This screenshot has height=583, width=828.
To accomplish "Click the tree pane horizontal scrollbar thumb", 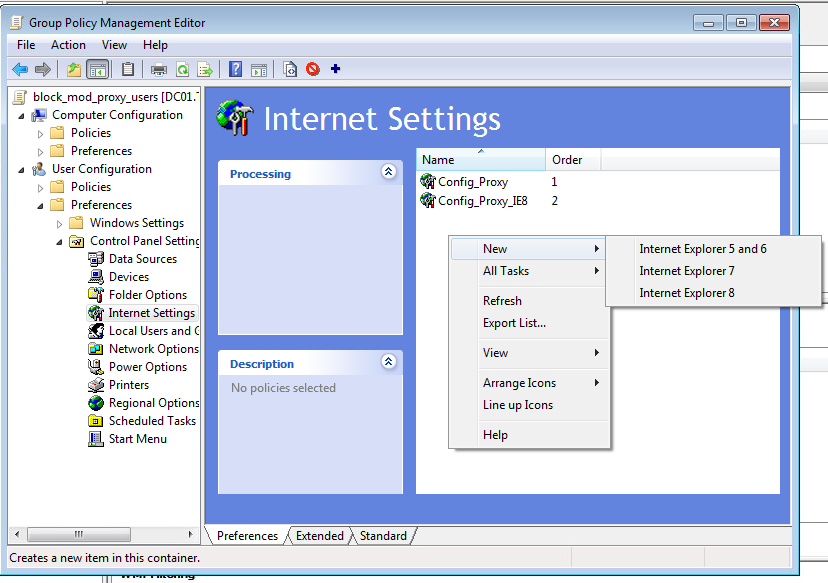I will 79,534.
